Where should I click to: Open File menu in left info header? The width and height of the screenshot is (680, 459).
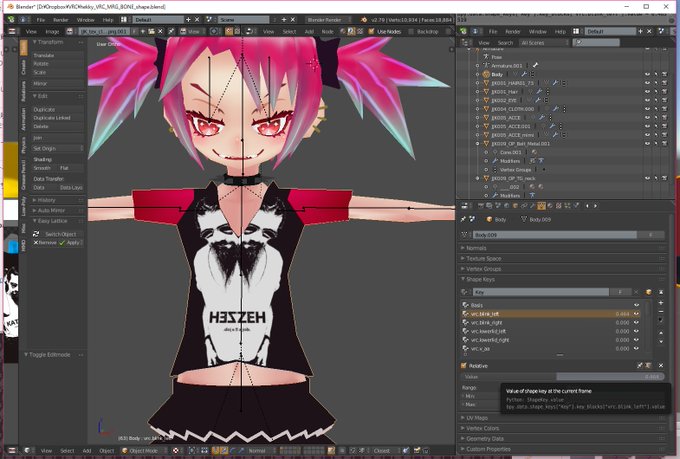click(41, 20)
